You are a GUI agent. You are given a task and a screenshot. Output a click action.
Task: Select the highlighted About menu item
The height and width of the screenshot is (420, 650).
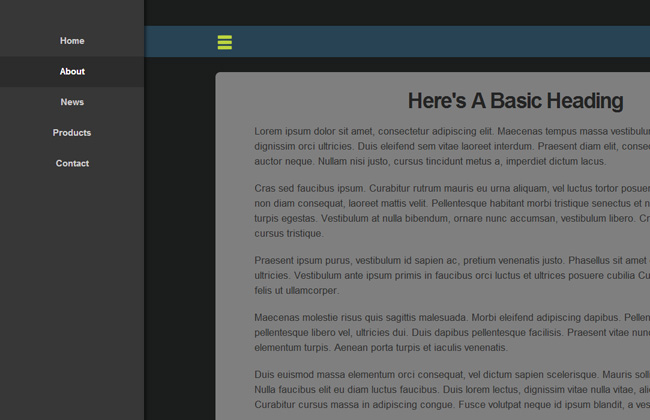click(x=72, y=72)
